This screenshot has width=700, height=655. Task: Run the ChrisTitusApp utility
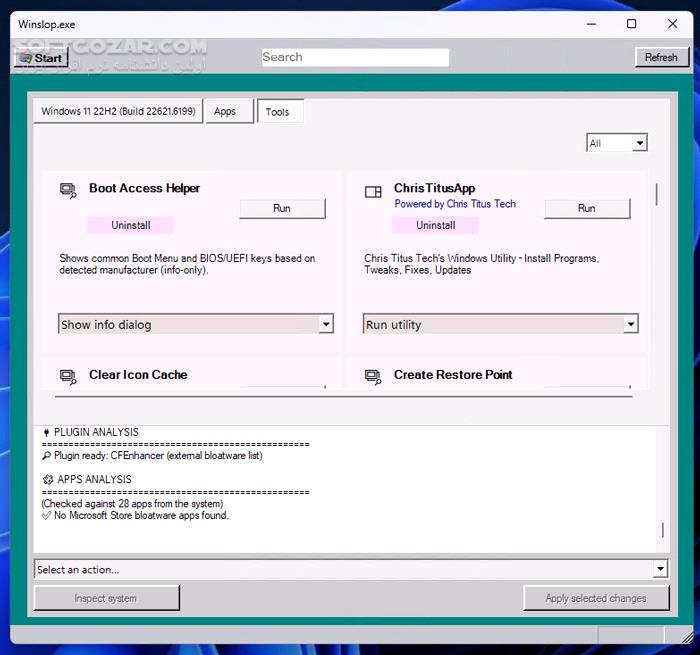coord(587,208)
